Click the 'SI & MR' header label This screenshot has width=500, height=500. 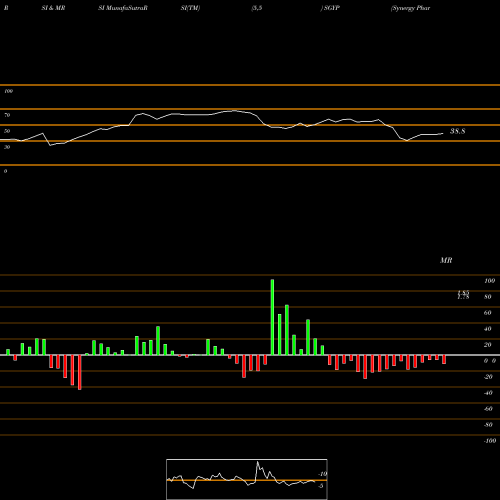[x=53, y=8]
